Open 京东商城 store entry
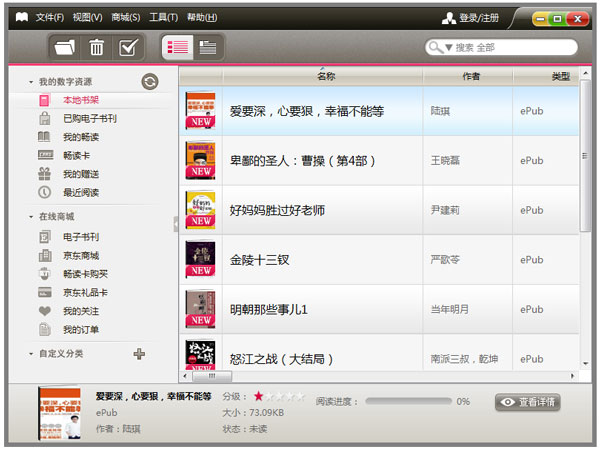The image size is (600, 451). point(80,255)
